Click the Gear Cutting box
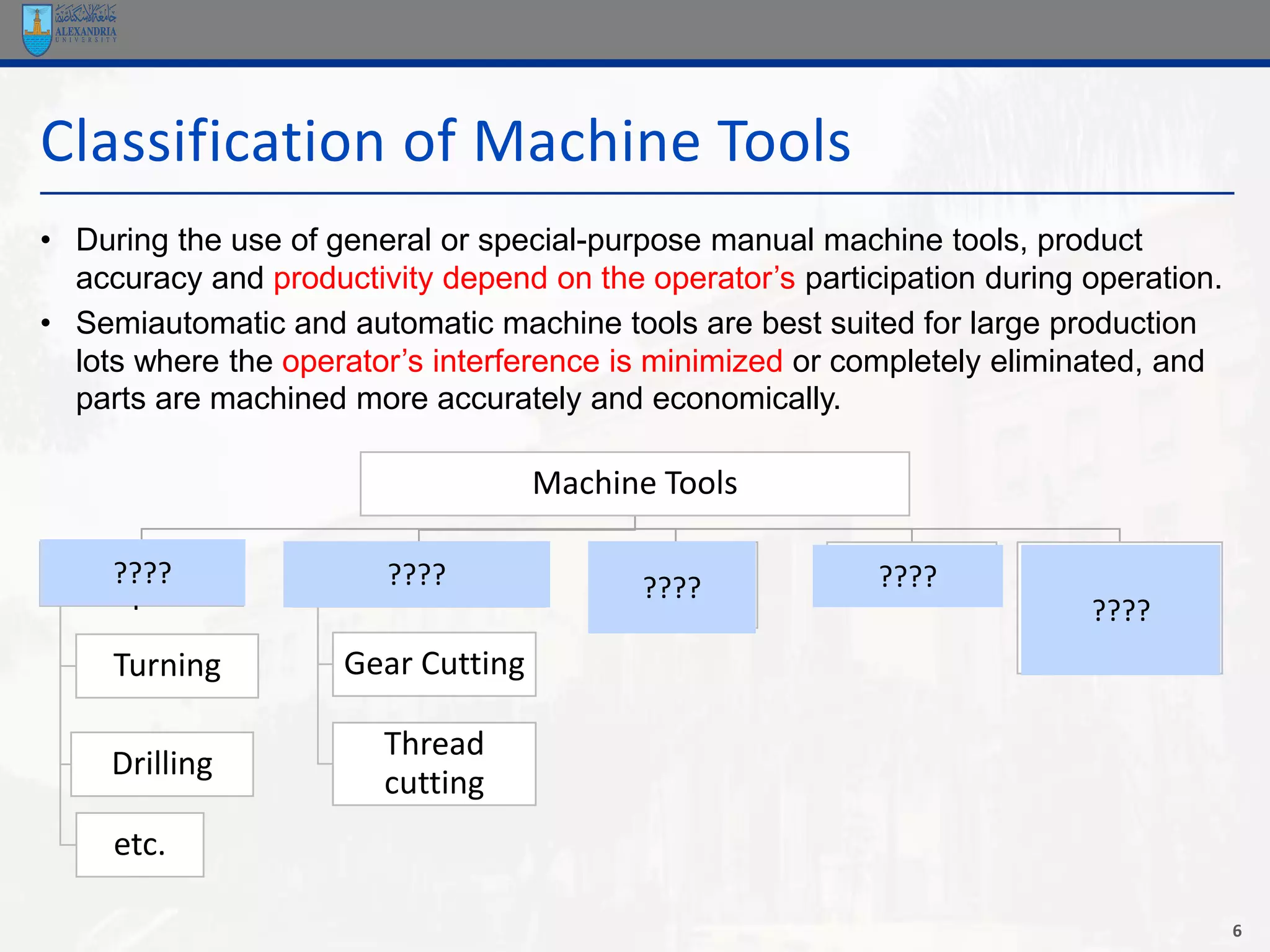Viewport: 1270px width, 952px height. [x=434, y=664]
